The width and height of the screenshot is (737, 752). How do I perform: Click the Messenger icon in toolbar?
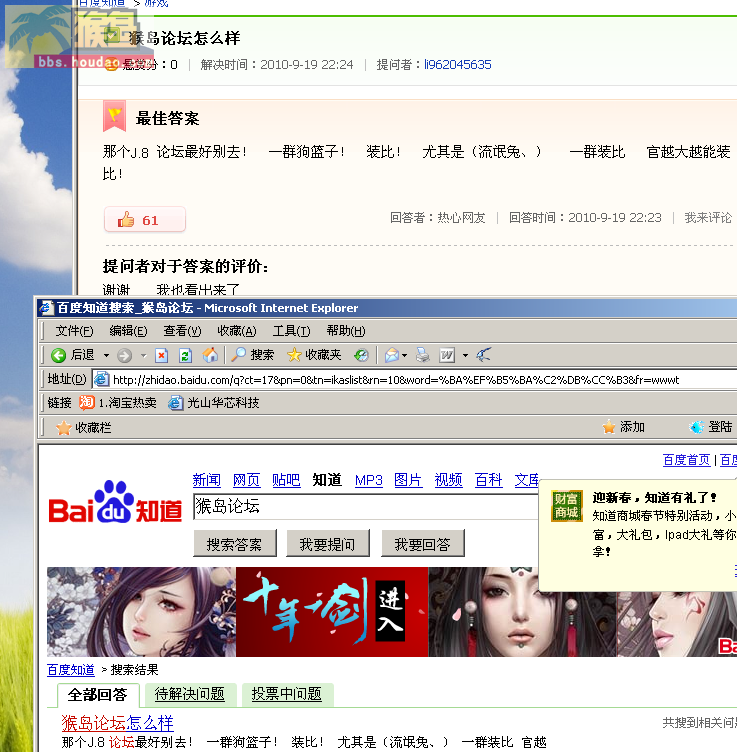[483, 355]
